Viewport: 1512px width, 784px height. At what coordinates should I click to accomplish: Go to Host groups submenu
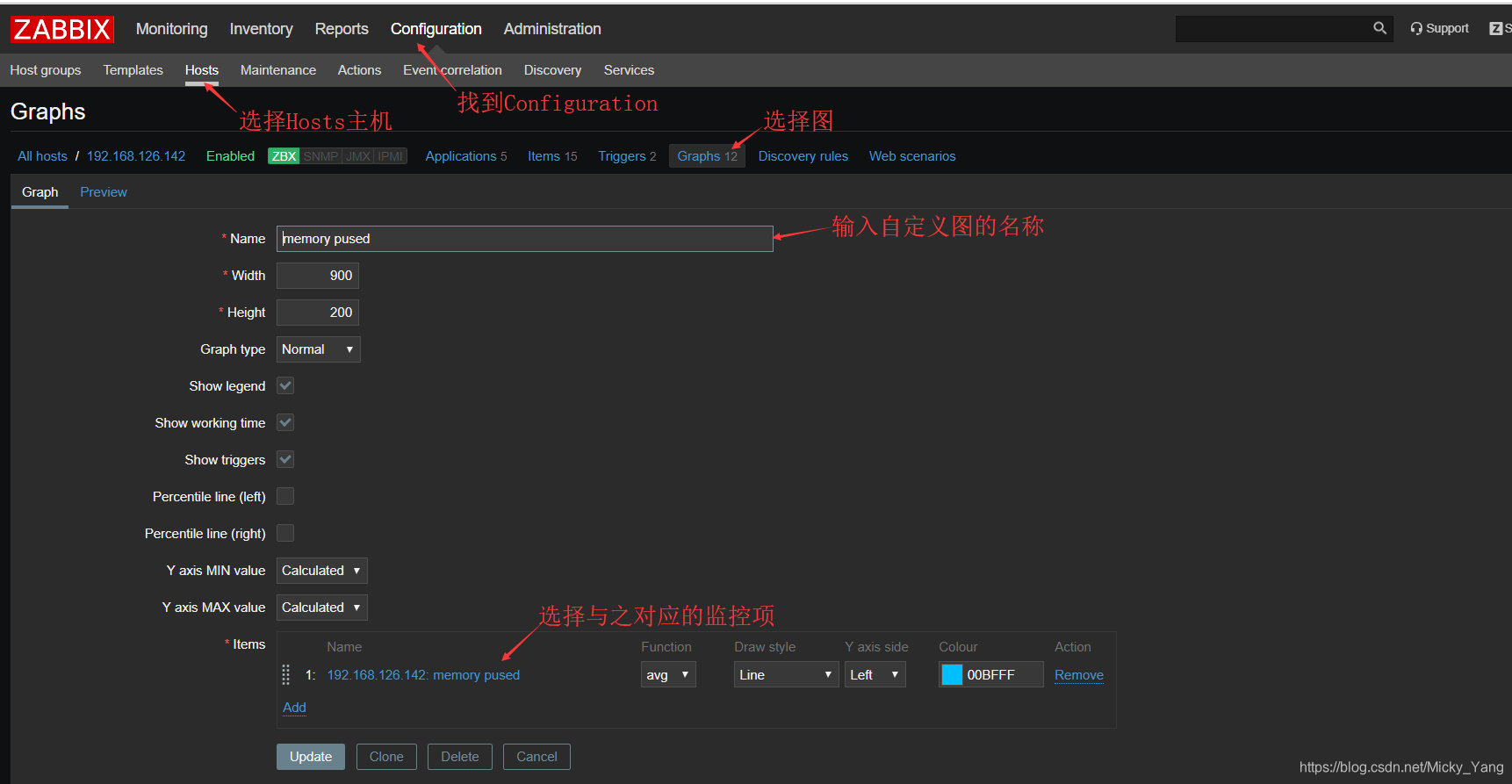pyautogui.click(x=46, y=70)
